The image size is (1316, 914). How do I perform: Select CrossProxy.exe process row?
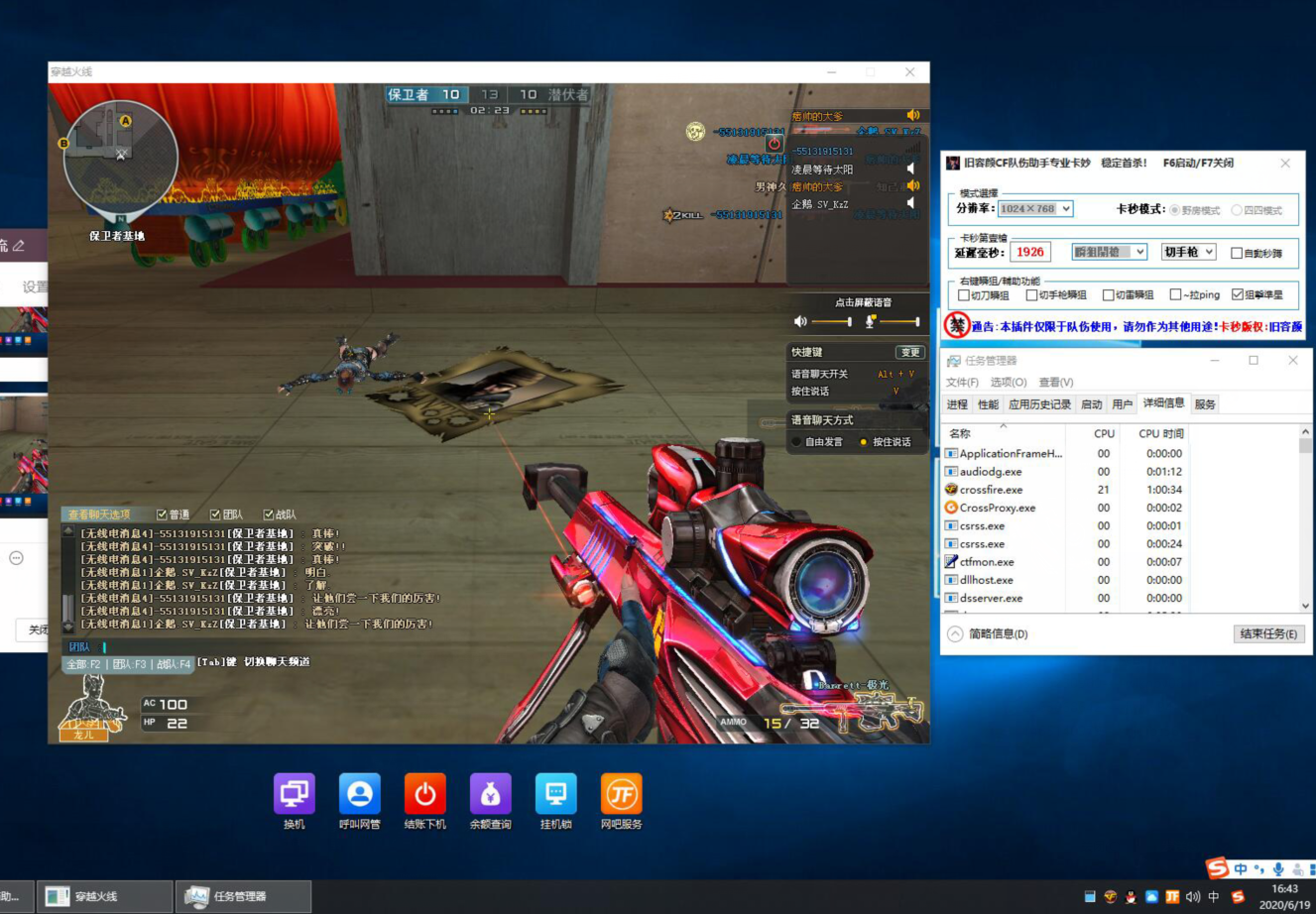(1064, 508)
